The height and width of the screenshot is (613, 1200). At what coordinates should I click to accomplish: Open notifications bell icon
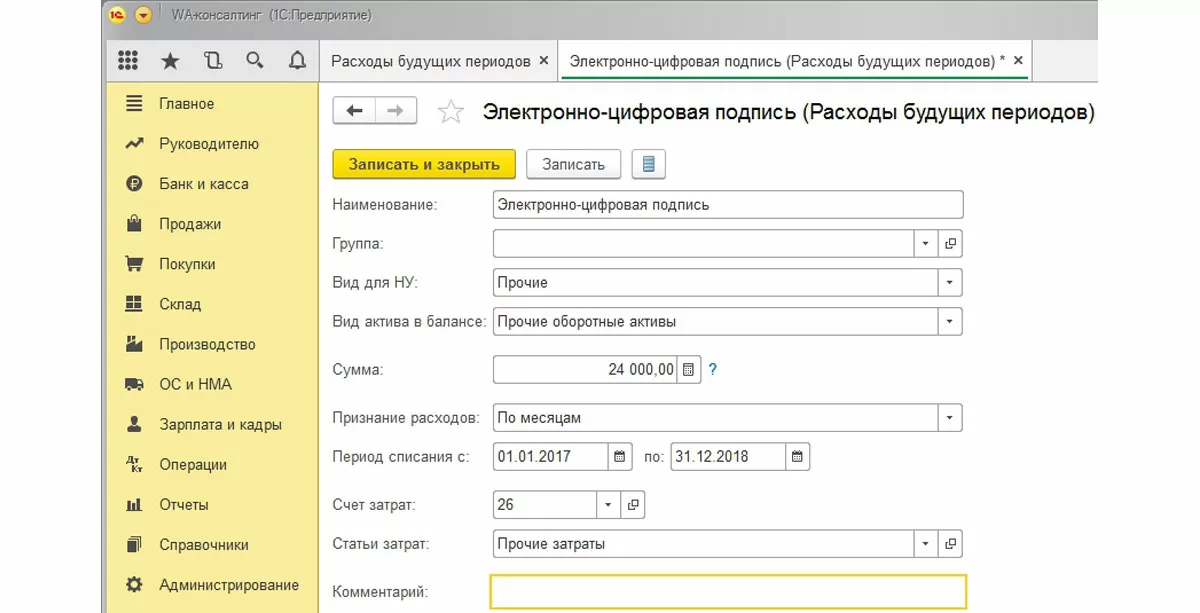(x=297, y=61)
